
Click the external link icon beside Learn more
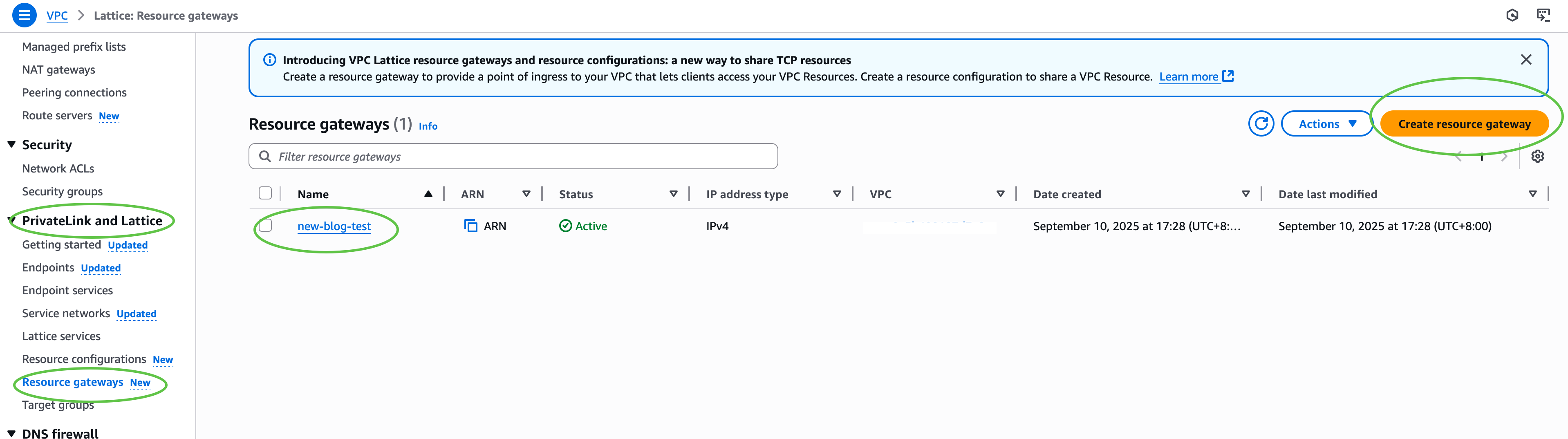[1228, 76]
